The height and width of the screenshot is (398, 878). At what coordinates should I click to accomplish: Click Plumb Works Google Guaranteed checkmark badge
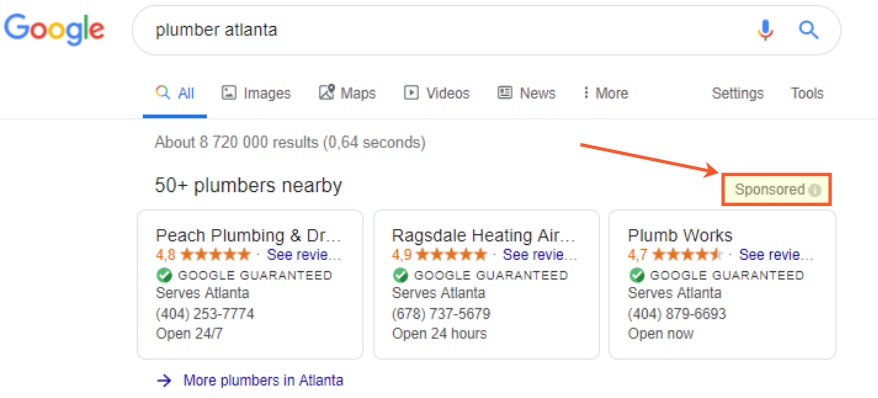pos(636,275)
